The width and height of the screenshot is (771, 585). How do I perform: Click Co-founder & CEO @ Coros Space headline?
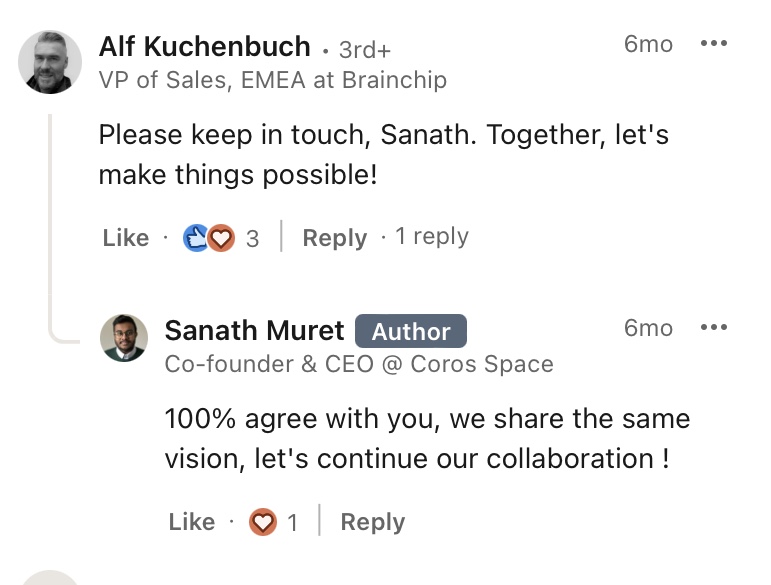[359, 364]
